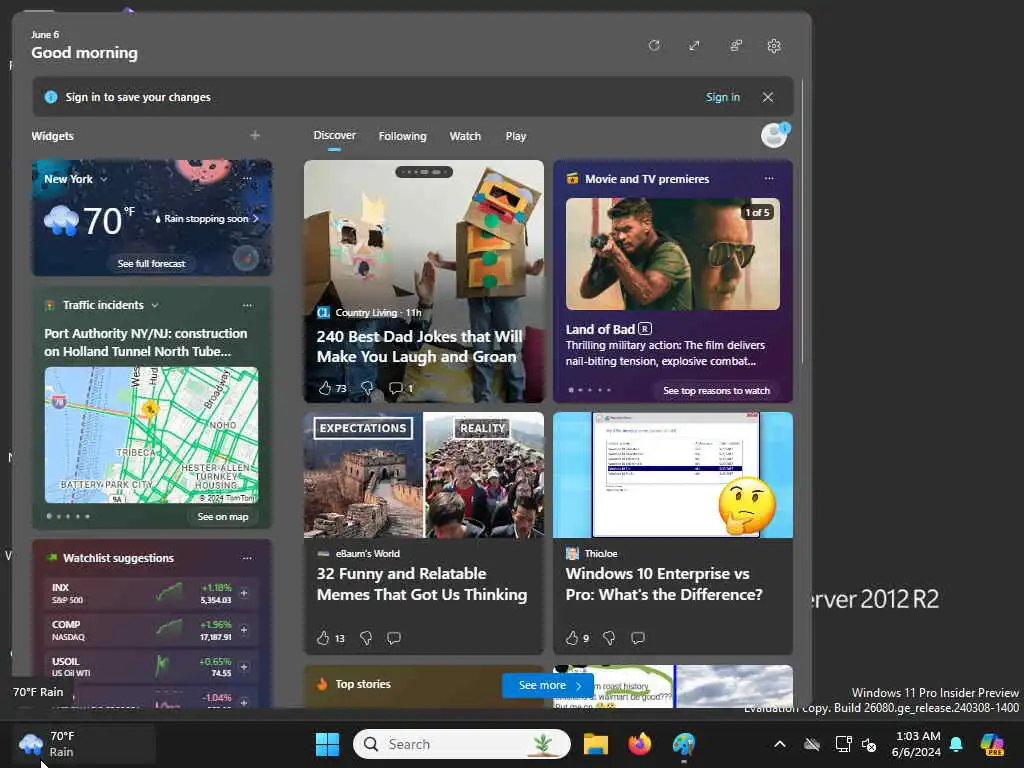The width and height of the screenshot is (1024, 768).
Task: Add COMP NASDAQ to watchlist
Action: point(244,630)
